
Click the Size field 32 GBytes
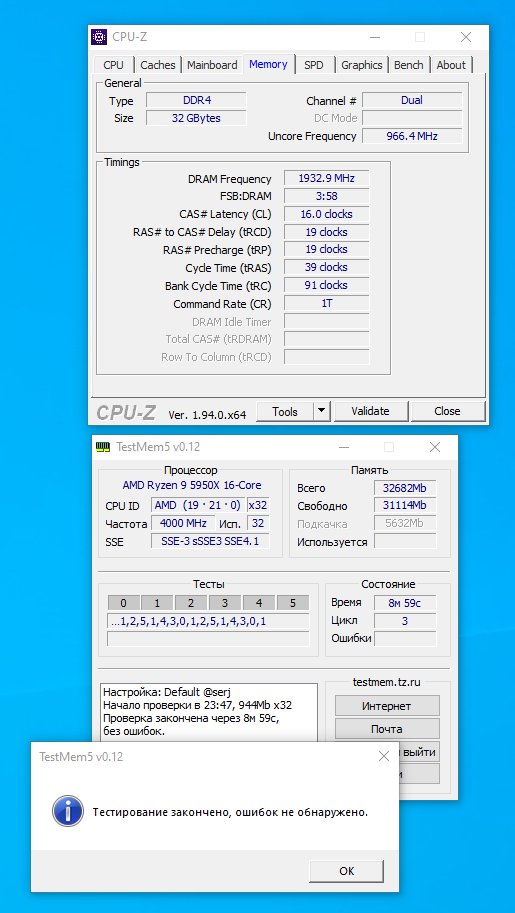[x=196, y=118]
